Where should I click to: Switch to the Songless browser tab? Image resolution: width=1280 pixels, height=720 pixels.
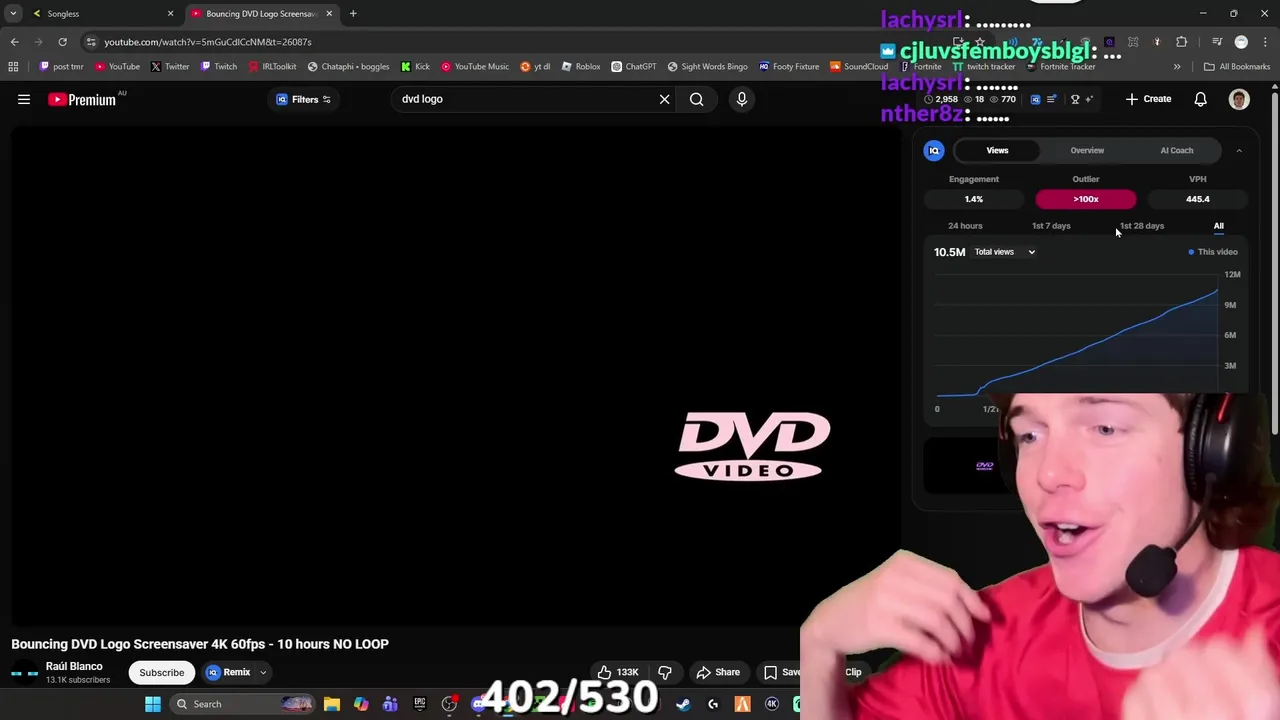(98, 14)
